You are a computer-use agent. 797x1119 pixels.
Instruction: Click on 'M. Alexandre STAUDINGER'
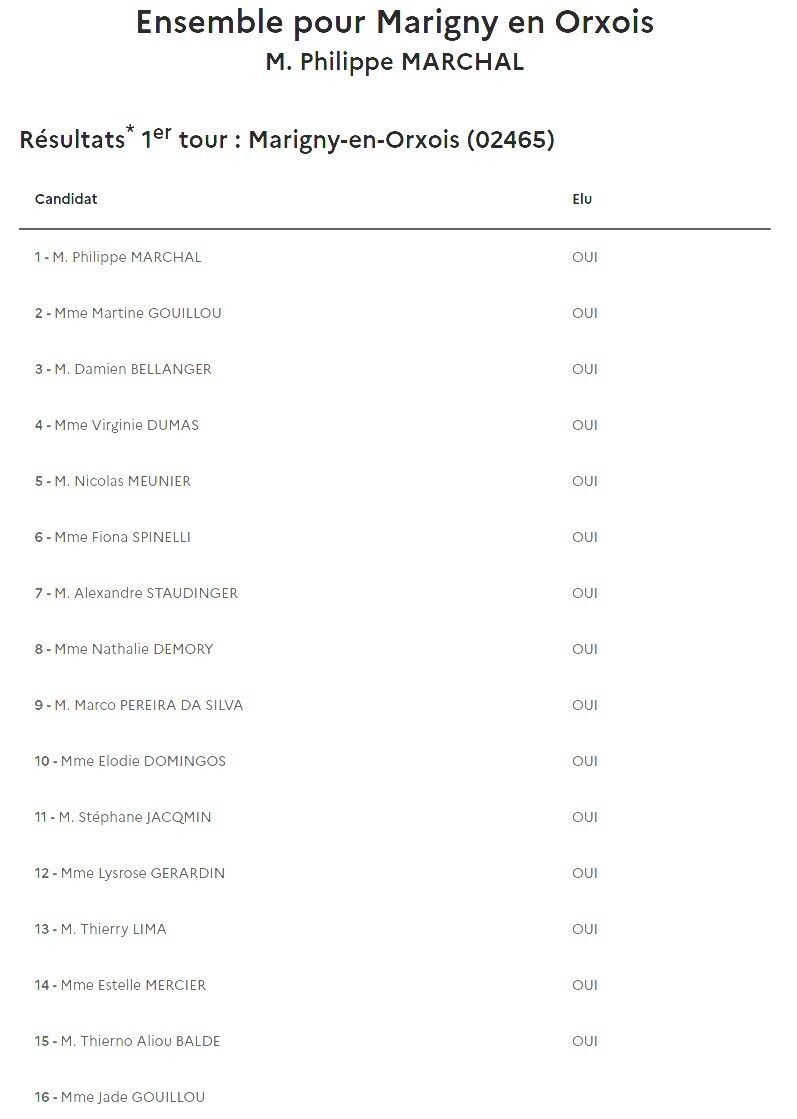click(x=136, y=593)
